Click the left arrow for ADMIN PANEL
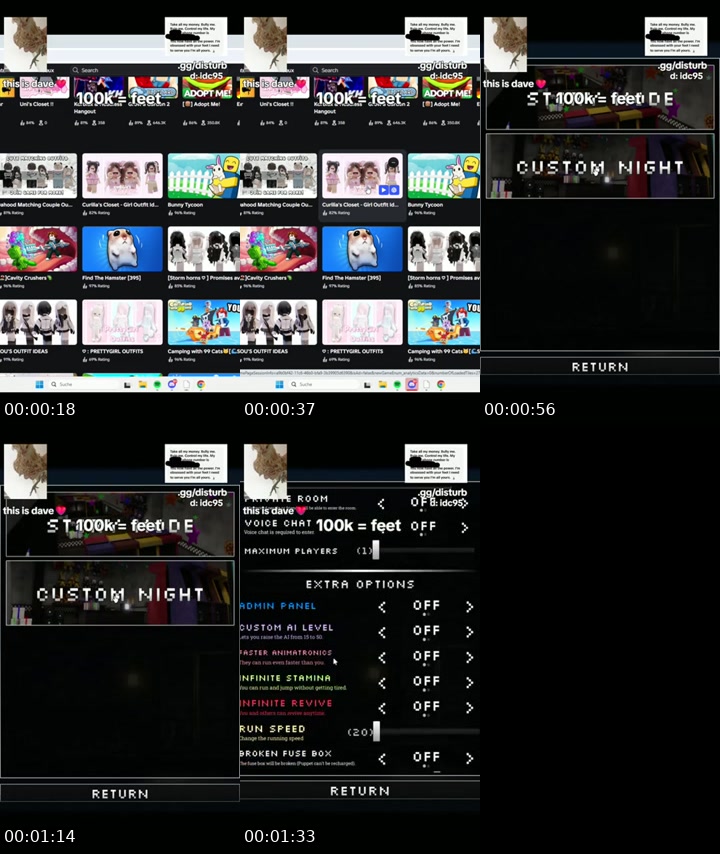This screenshot has height=854, width=720. [382, 607]
